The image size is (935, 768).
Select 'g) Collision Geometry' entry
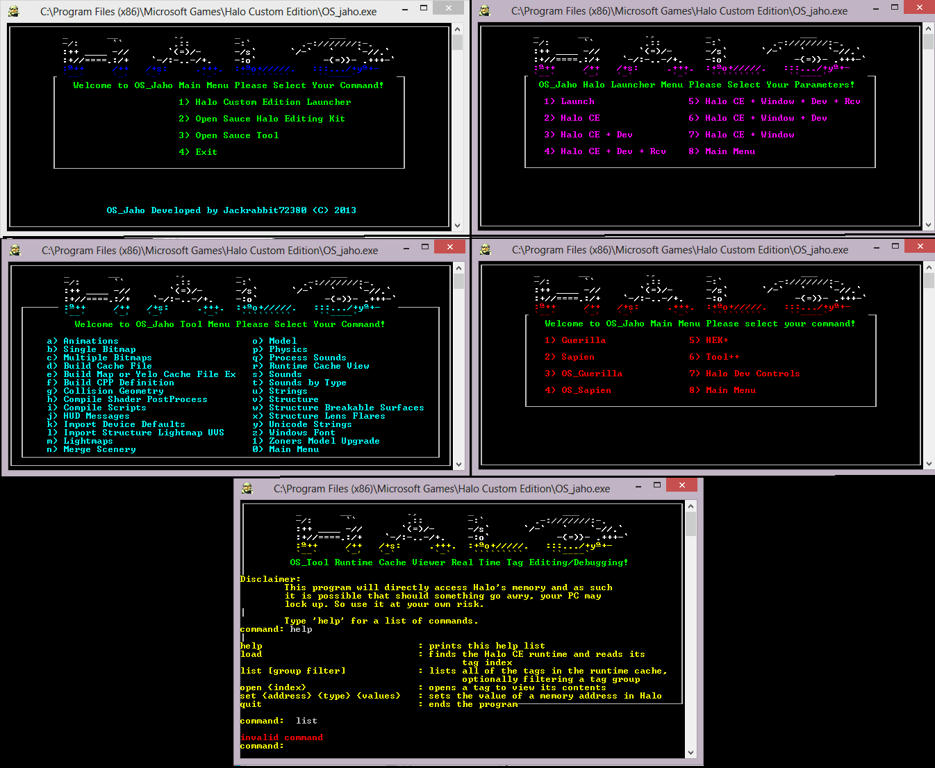(105, 391)
